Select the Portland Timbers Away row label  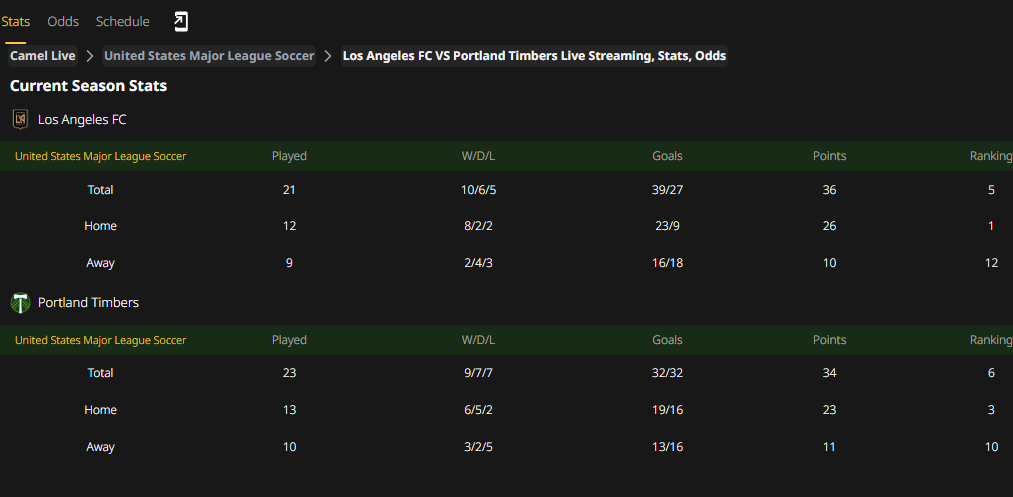pyautogui.click(x=100, y=447)
